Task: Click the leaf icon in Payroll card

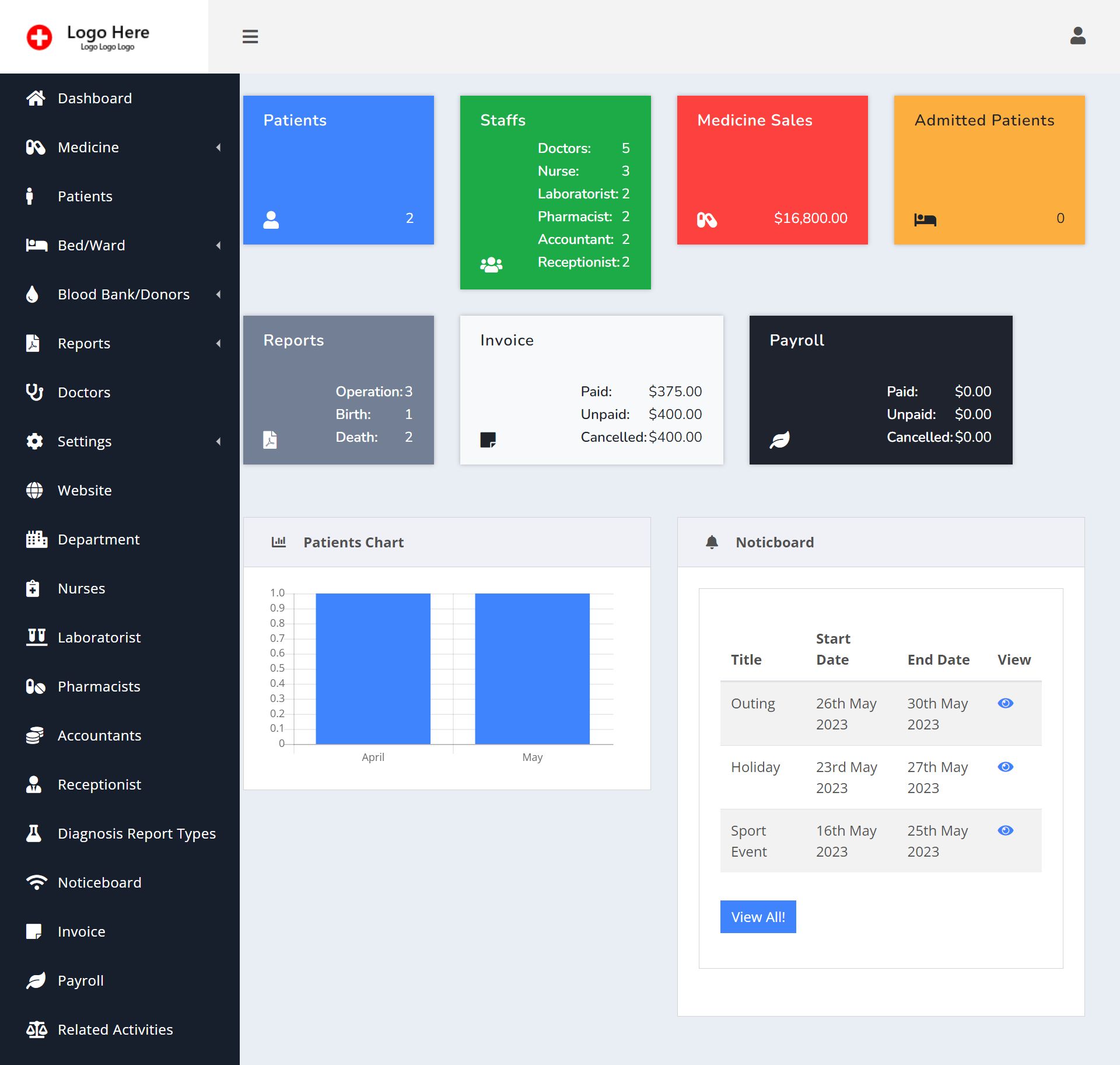Action: 779,439
